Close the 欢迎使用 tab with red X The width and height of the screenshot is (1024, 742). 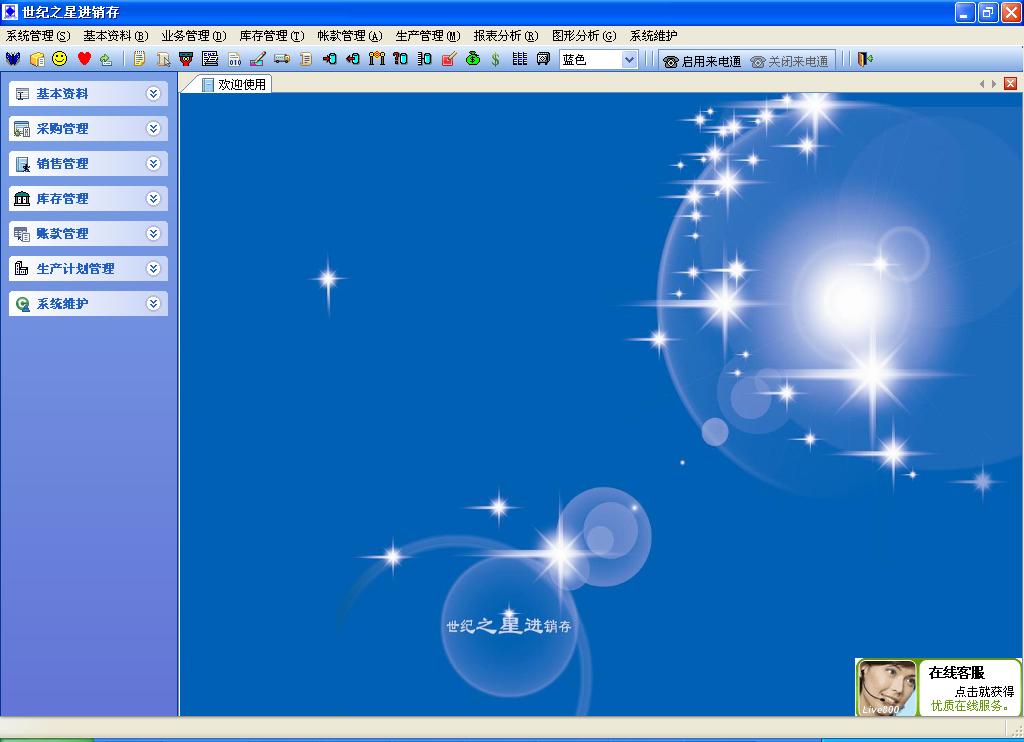click(x=1010, y=84)
